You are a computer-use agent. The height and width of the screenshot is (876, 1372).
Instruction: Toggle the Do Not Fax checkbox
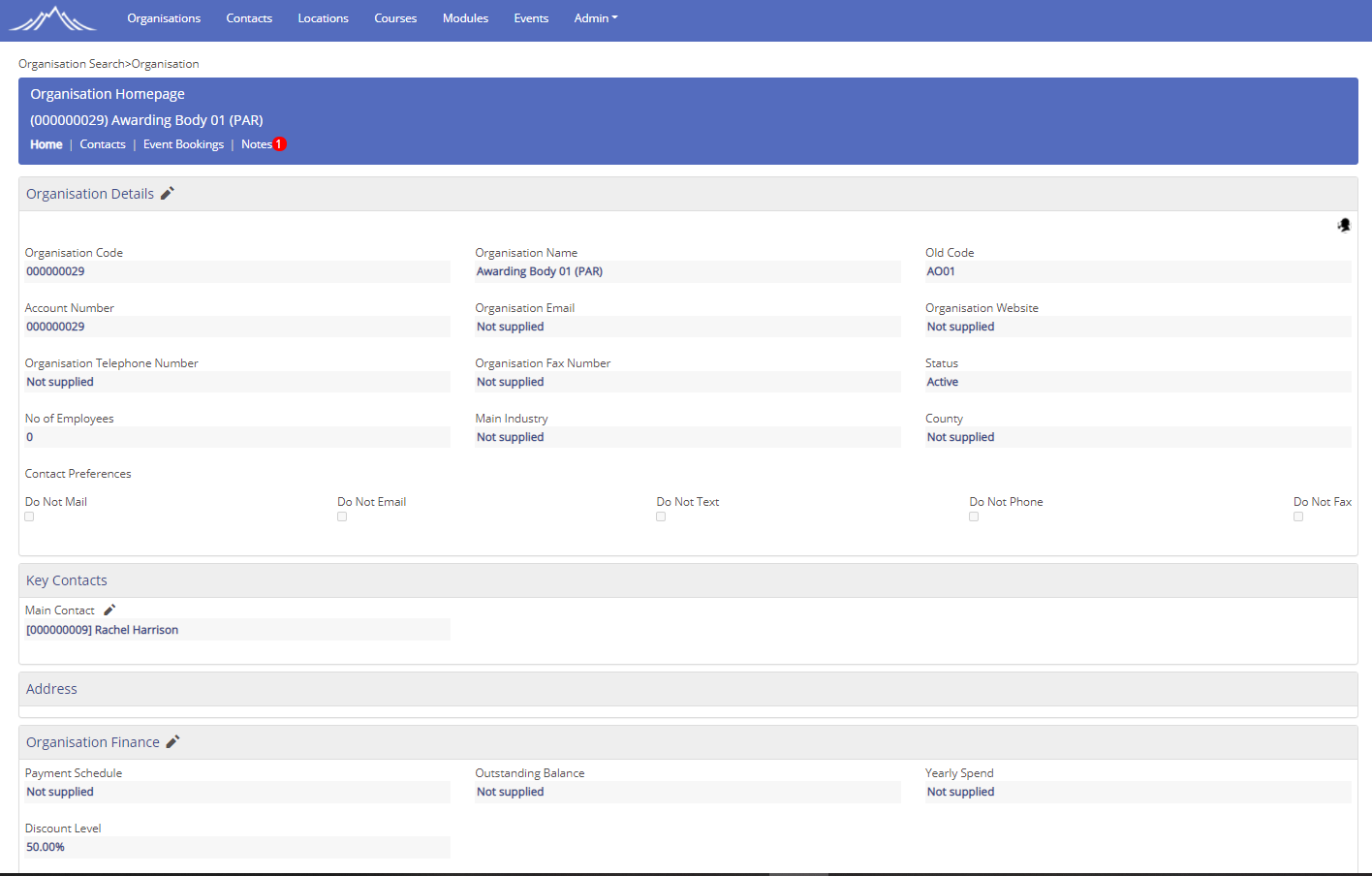(1298, 516)
